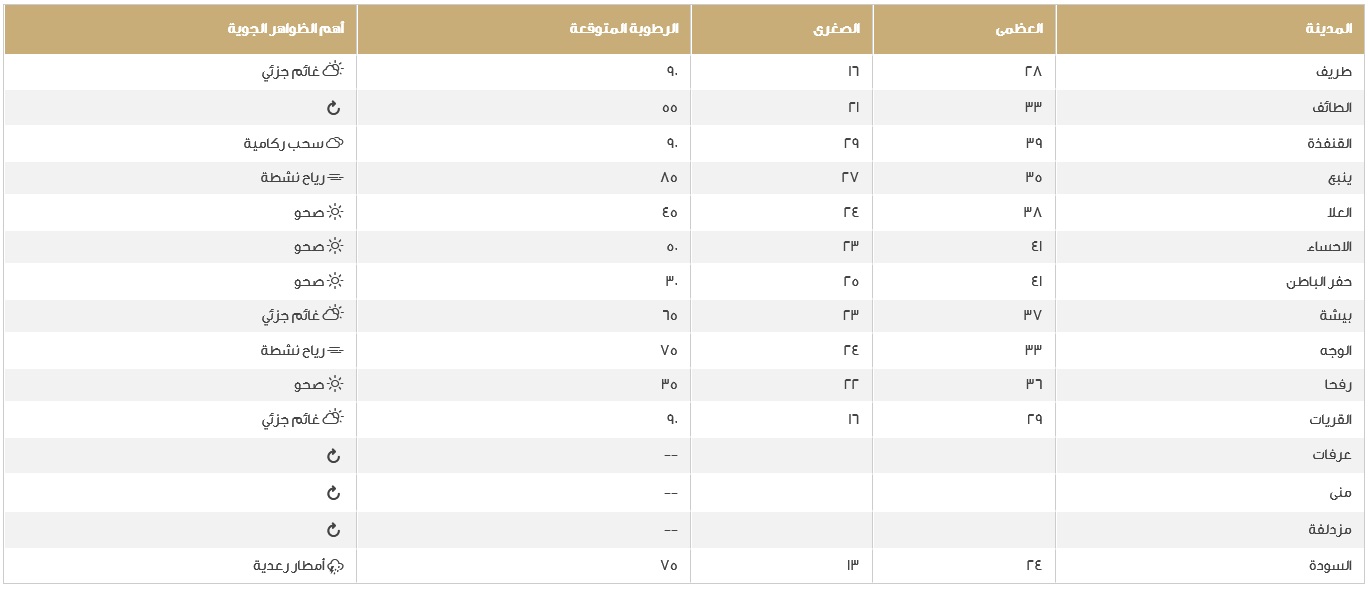The image size is (1368, 593).
Task: Click the partly cloudy icon for طريف
Action: click(x=333, y=70)
